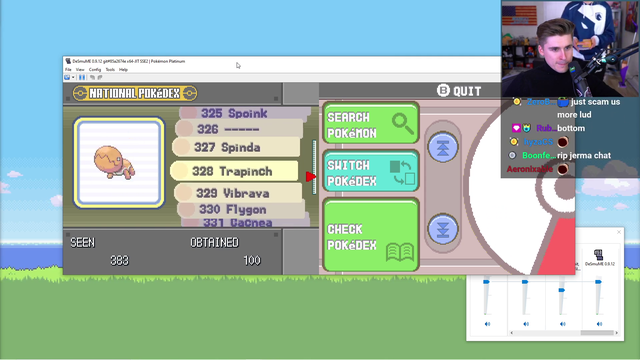Select the 329 Vibrava entry
Viewport: 640px width, 360px height.
pos(238,193)
